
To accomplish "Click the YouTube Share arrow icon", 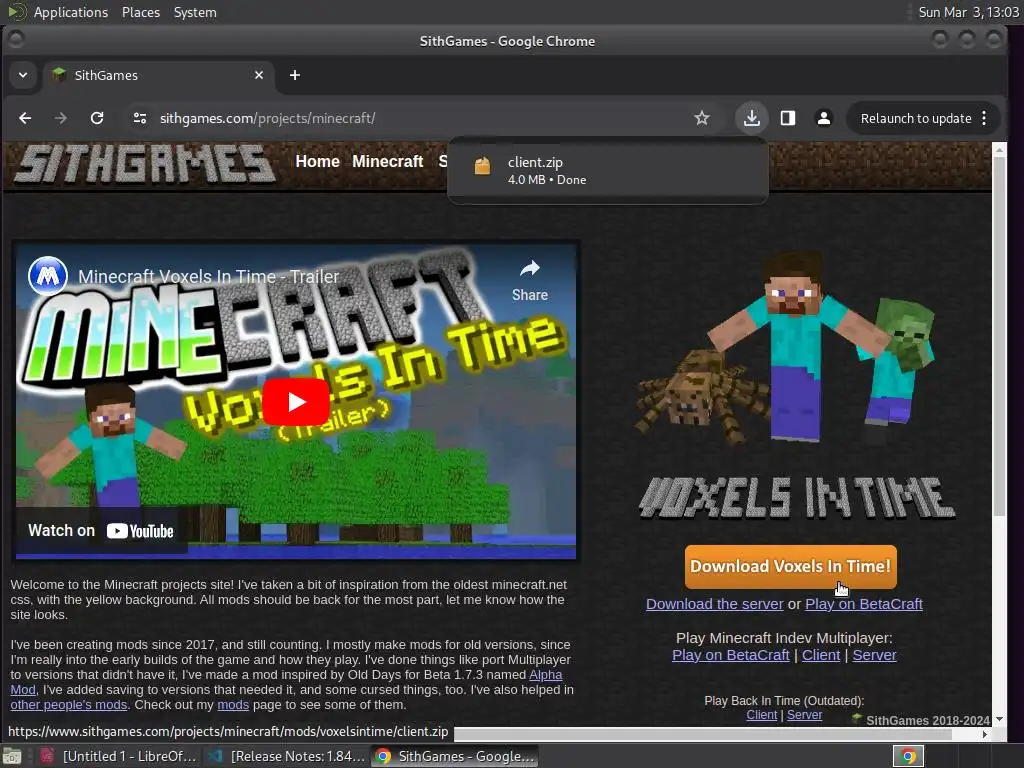I will (530, 268).
